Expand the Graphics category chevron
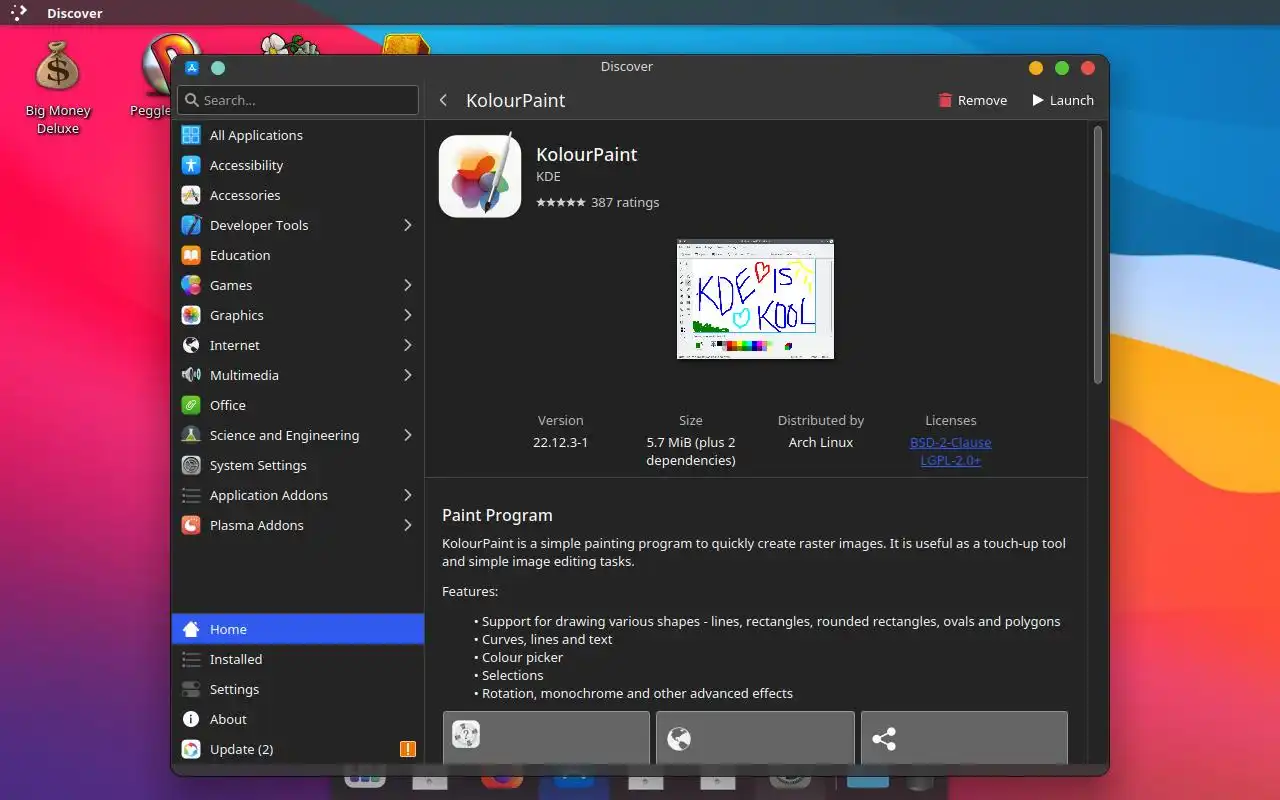This screenshot has height=800, width=1280. click(x=407, y=315)
